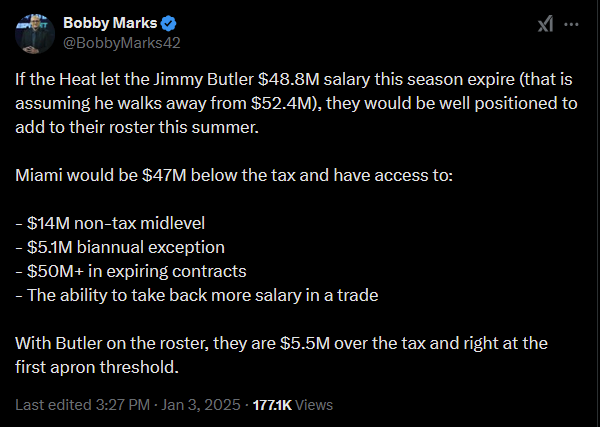
Task: Open the 177.1K view count
Action: (x=272, y=405)
